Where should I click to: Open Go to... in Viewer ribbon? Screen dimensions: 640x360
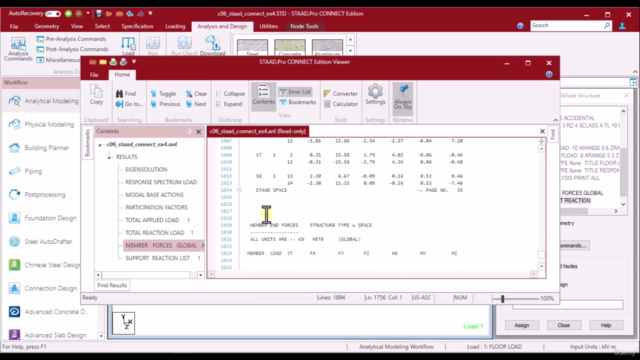[129, 104]
